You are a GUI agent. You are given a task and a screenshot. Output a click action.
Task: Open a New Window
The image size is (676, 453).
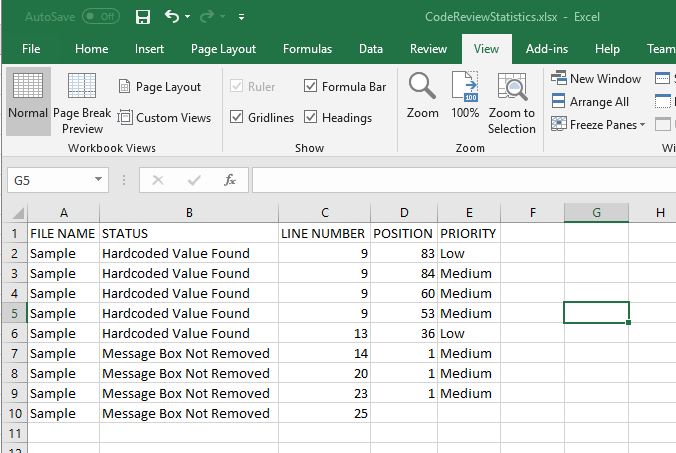(x=596, y=79)
